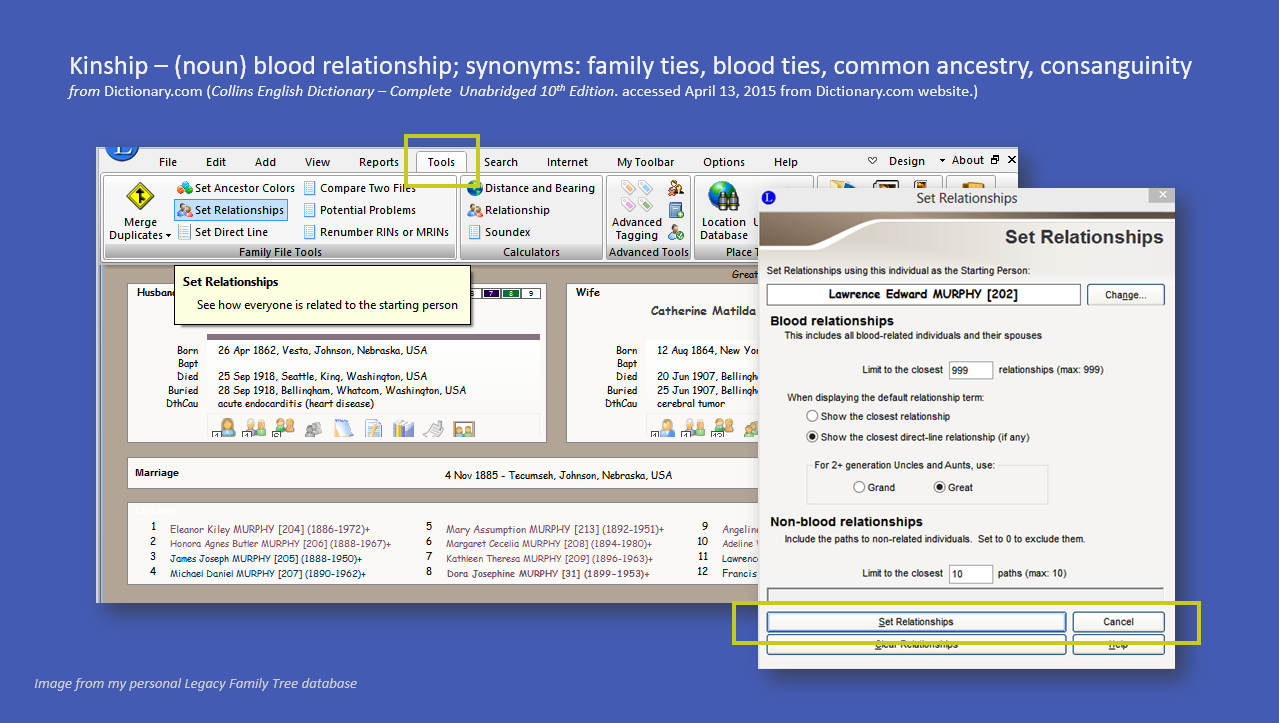Switch to the Search tab

pos(501,162)
